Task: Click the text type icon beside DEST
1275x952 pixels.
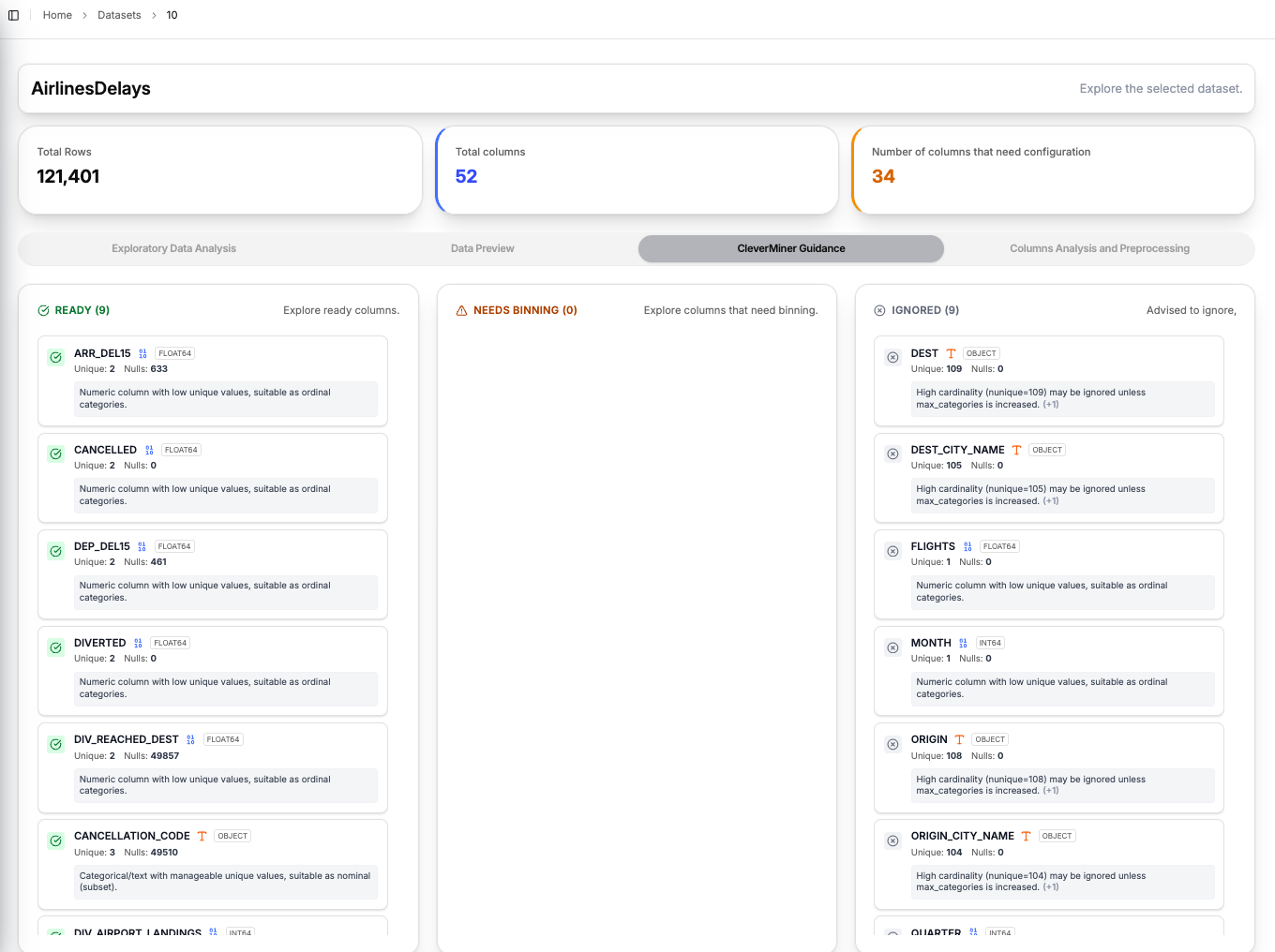Action: [x=951, y=353]
